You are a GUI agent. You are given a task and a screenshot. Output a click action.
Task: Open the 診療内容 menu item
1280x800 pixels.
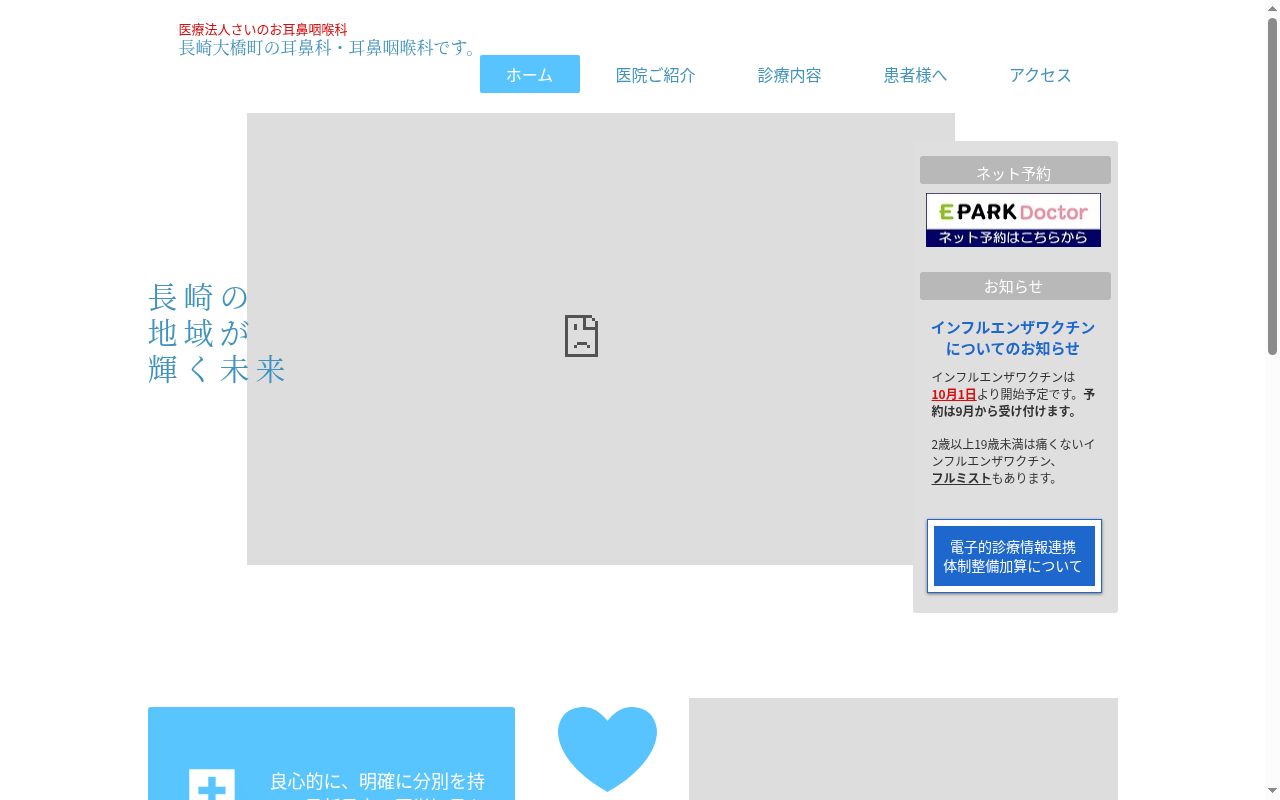click(790, 75)
